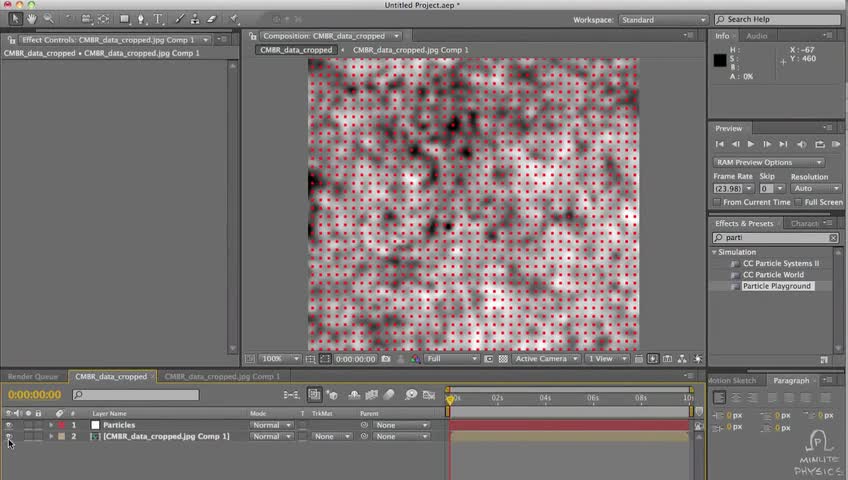Open the comp flowchart icon in viewer
The height and width of the screenshot is (480, 848).
tap(682, 359)
